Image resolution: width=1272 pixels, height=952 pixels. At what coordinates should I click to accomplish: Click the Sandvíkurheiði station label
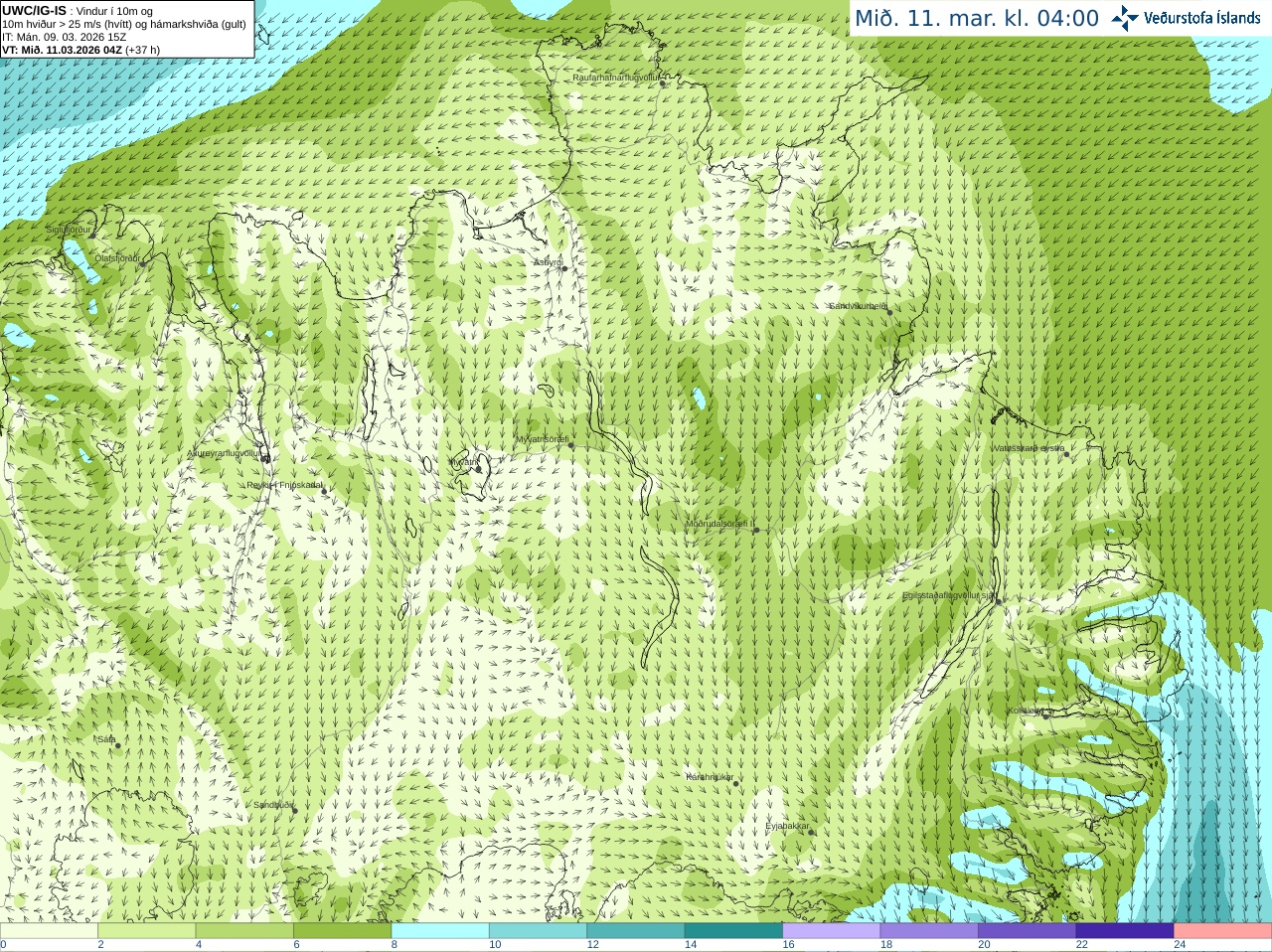[858, 306]
